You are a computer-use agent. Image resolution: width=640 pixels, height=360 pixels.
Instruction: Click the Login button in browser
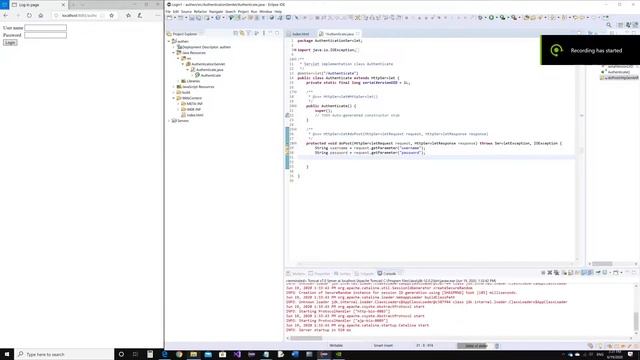pyautogui.click(x=10, y=42)
